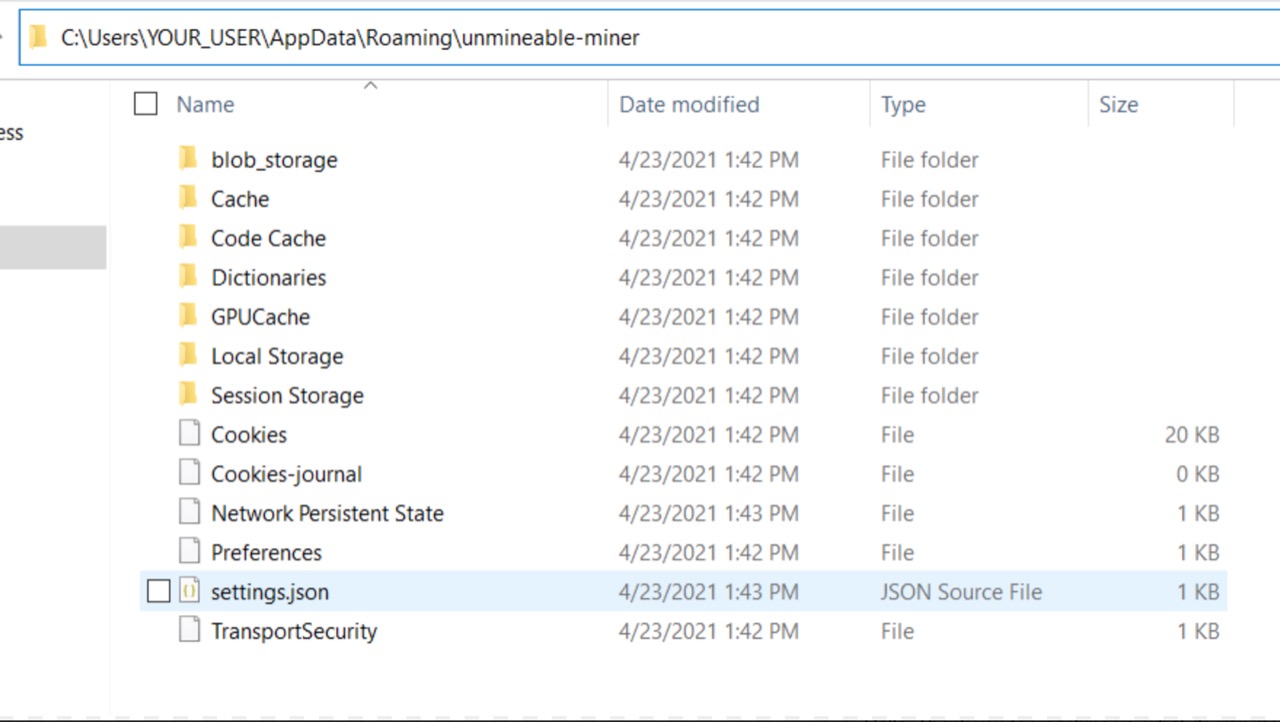Sort by Size column header
1280x722 pixels.
tap(1118, 104)
